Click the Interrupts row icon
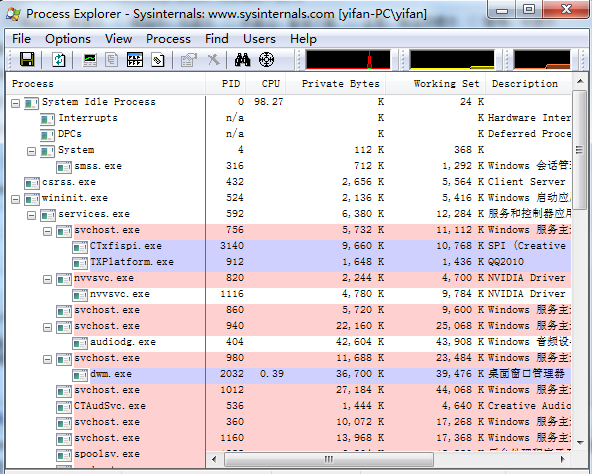This screenshot has width=592, height=474. point(48,119)
